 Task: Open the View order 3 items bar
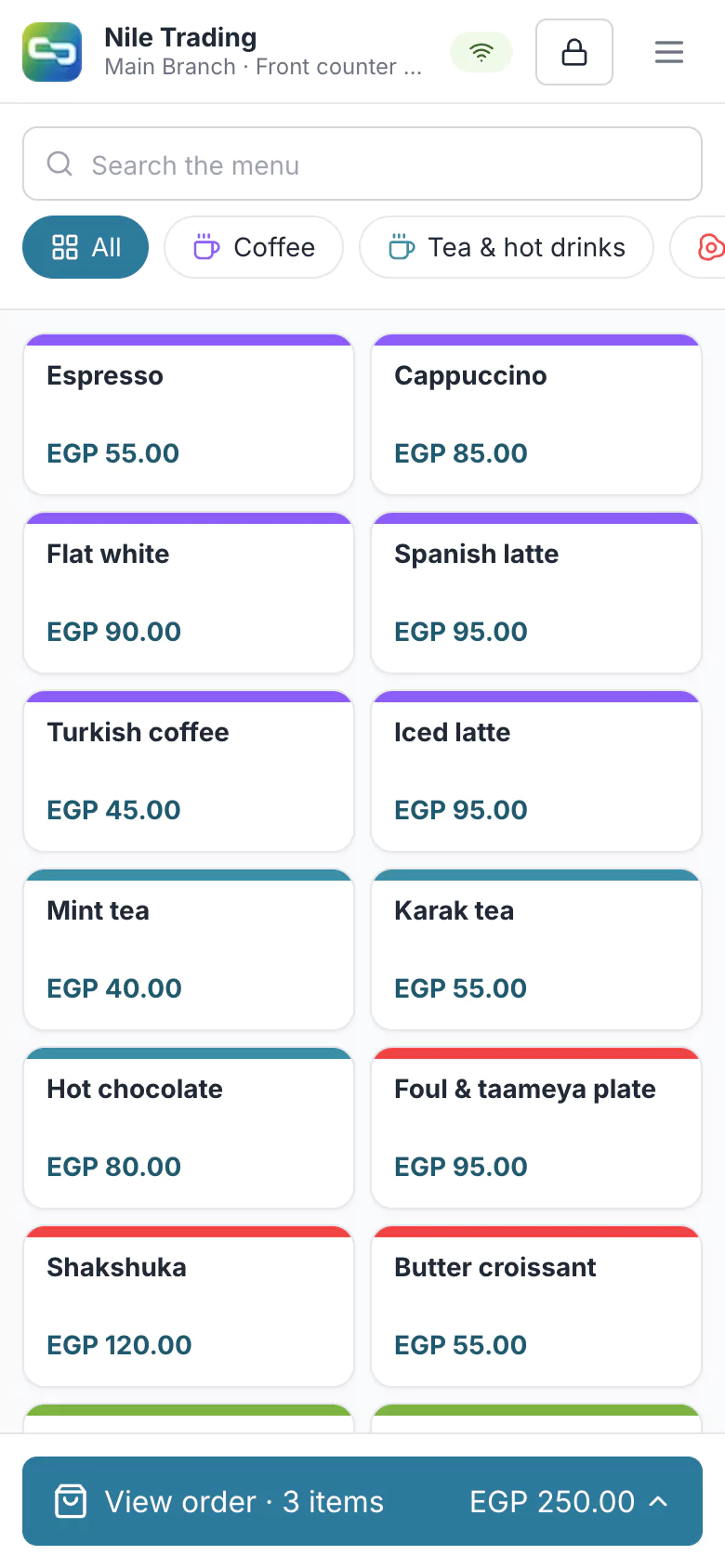[x=362, y=1501]
